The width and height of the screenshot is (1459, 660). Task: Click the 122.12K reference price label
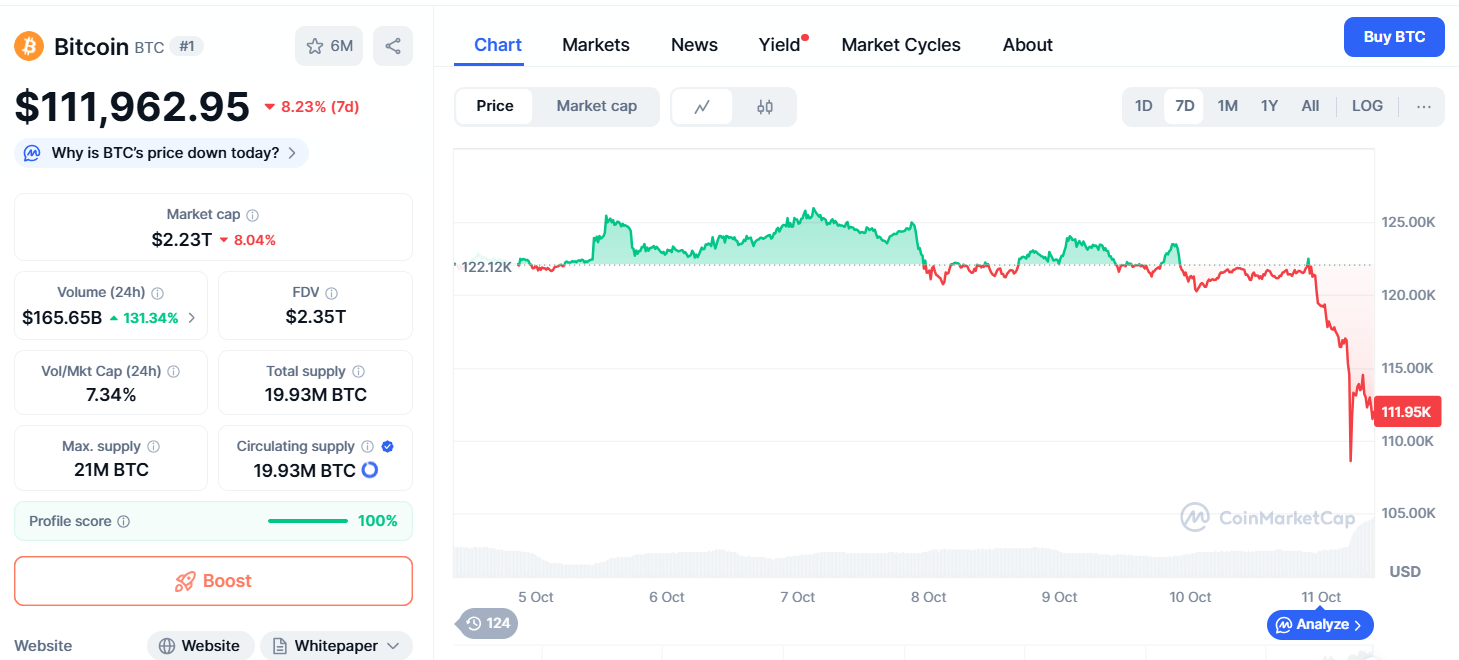[x=487, y=267]
